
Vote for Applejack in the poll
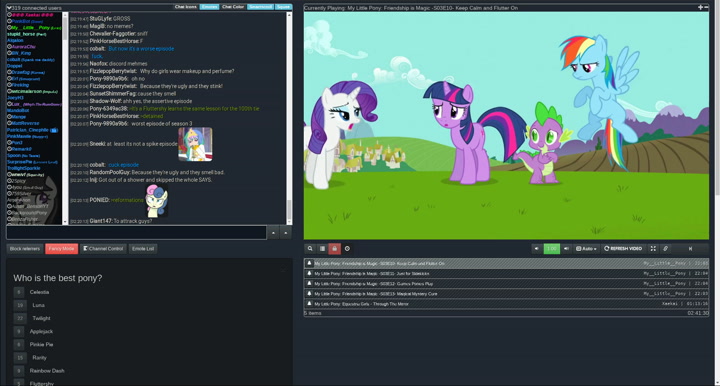(19, 331)
